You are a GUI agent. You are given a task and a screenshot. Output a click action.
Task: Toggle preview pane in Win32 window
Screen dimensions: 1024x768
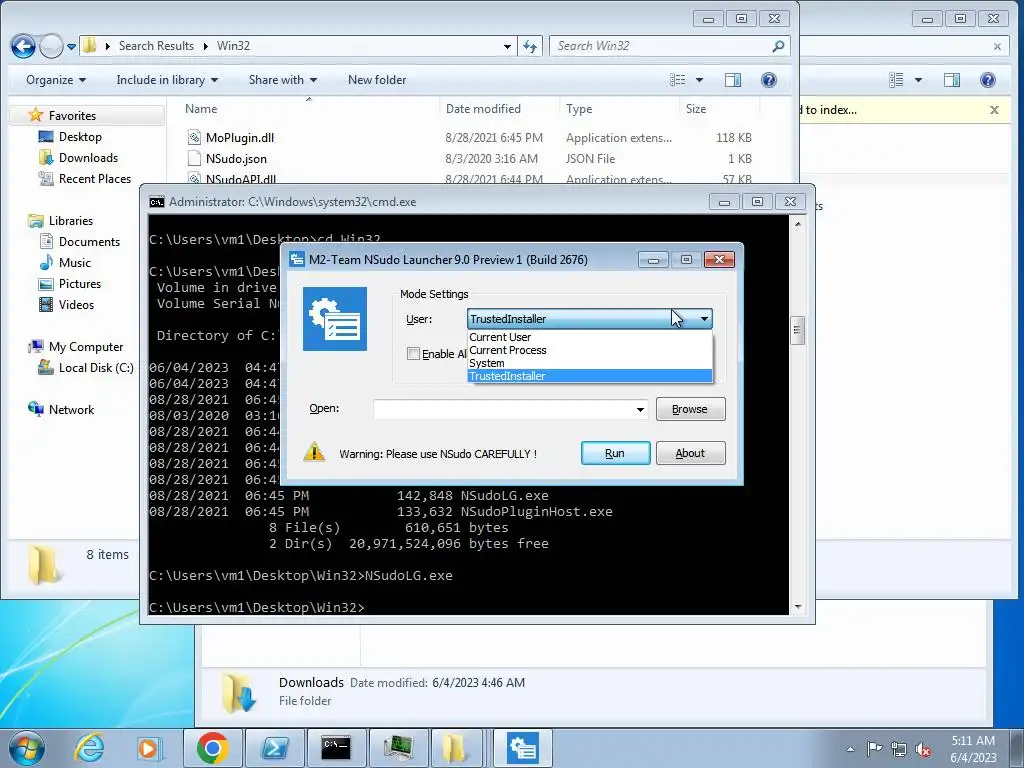(x=733, y=80)
